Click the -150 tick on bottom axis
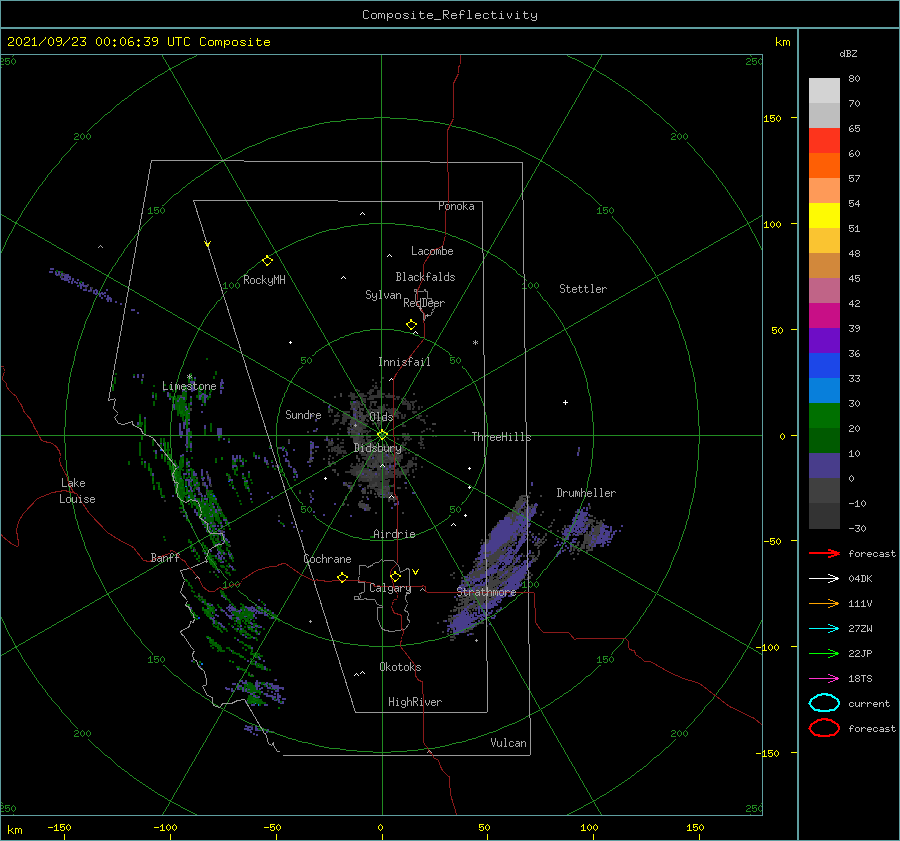900x841 pixels. pos(59,828)
